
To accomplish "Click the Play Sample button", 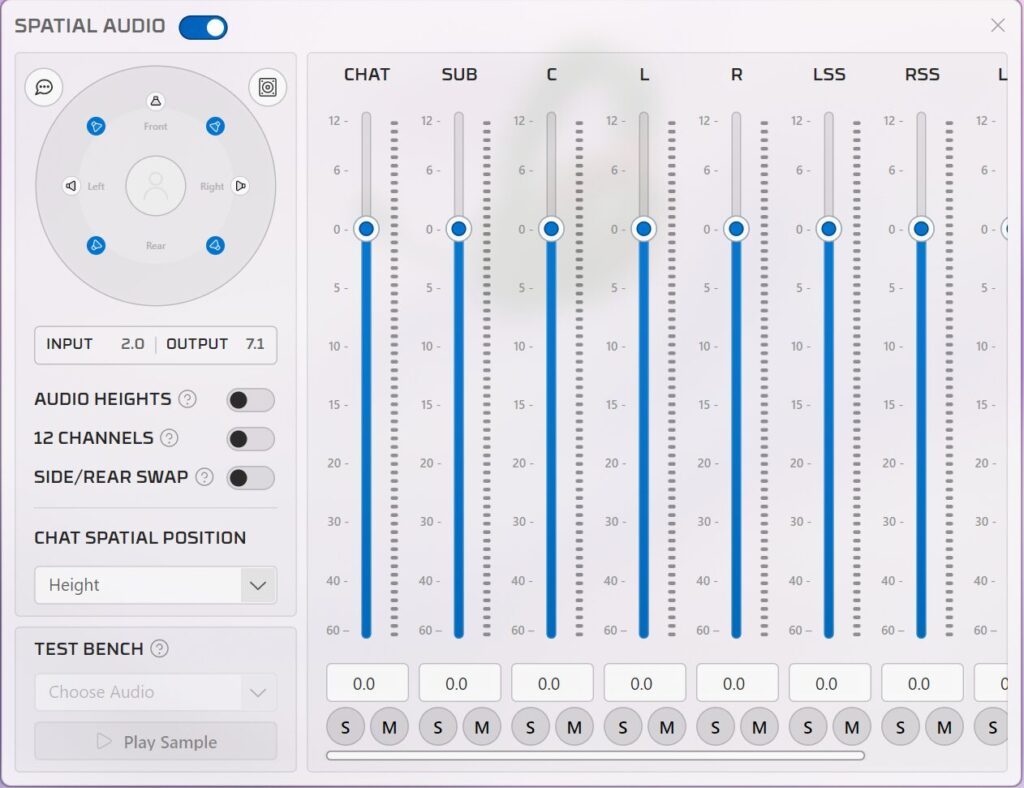I will (156, 742).
